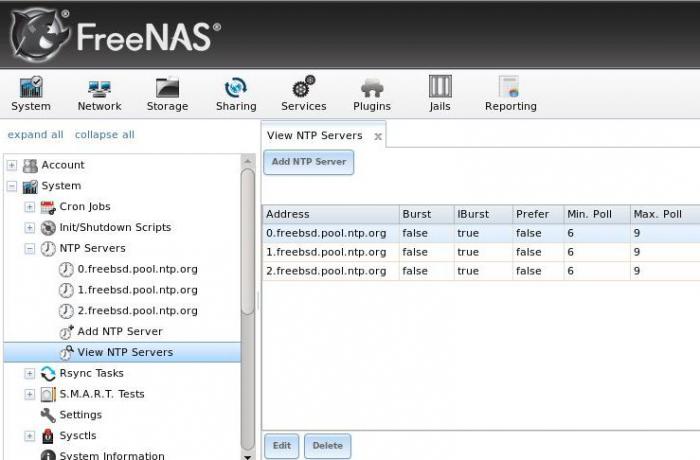Open the Services gear icon
This screenshot has height=460, width=700.
[304, 87]
